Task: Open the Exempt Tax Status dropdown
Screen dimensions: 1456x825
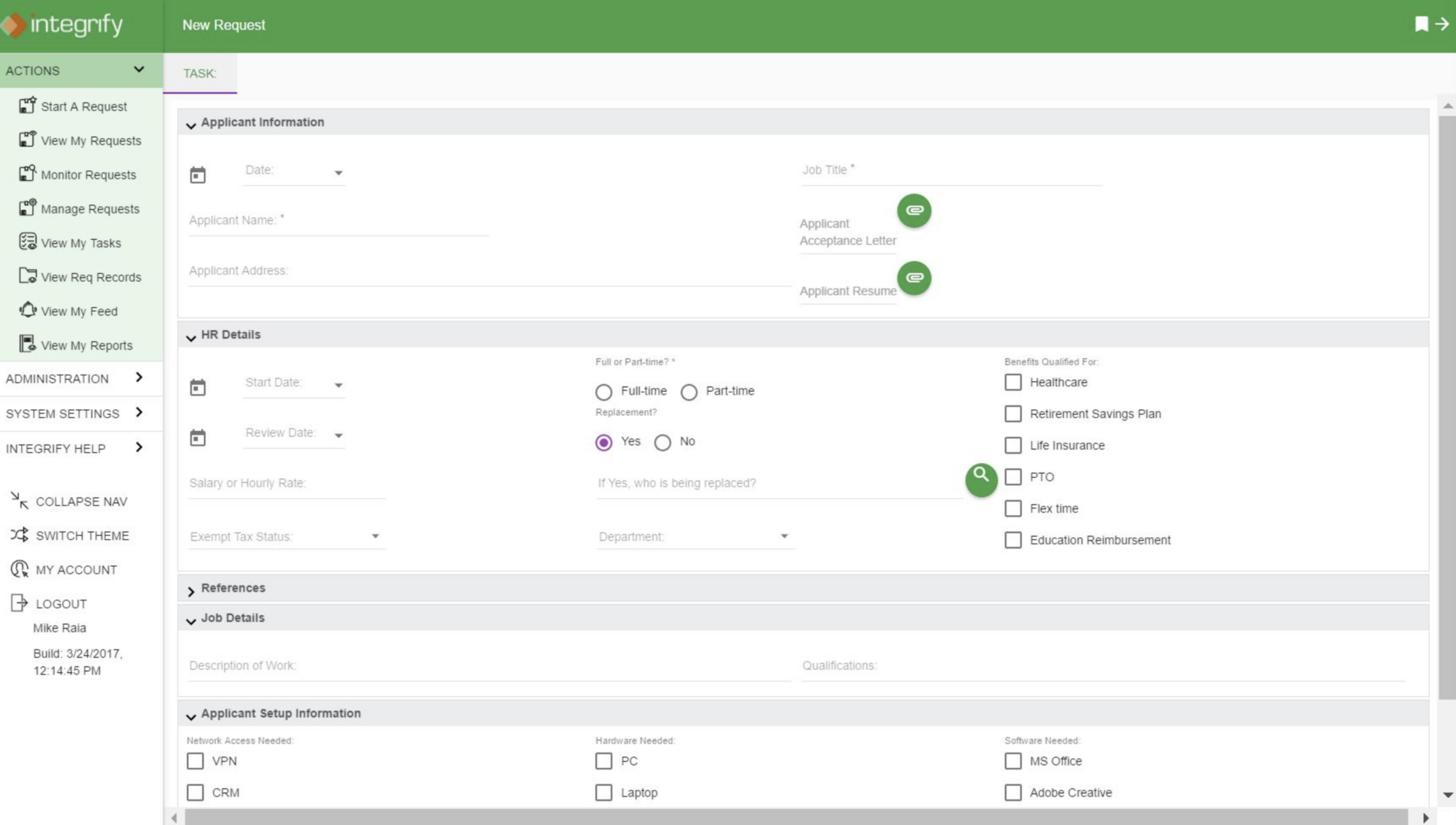Action: 375,536
